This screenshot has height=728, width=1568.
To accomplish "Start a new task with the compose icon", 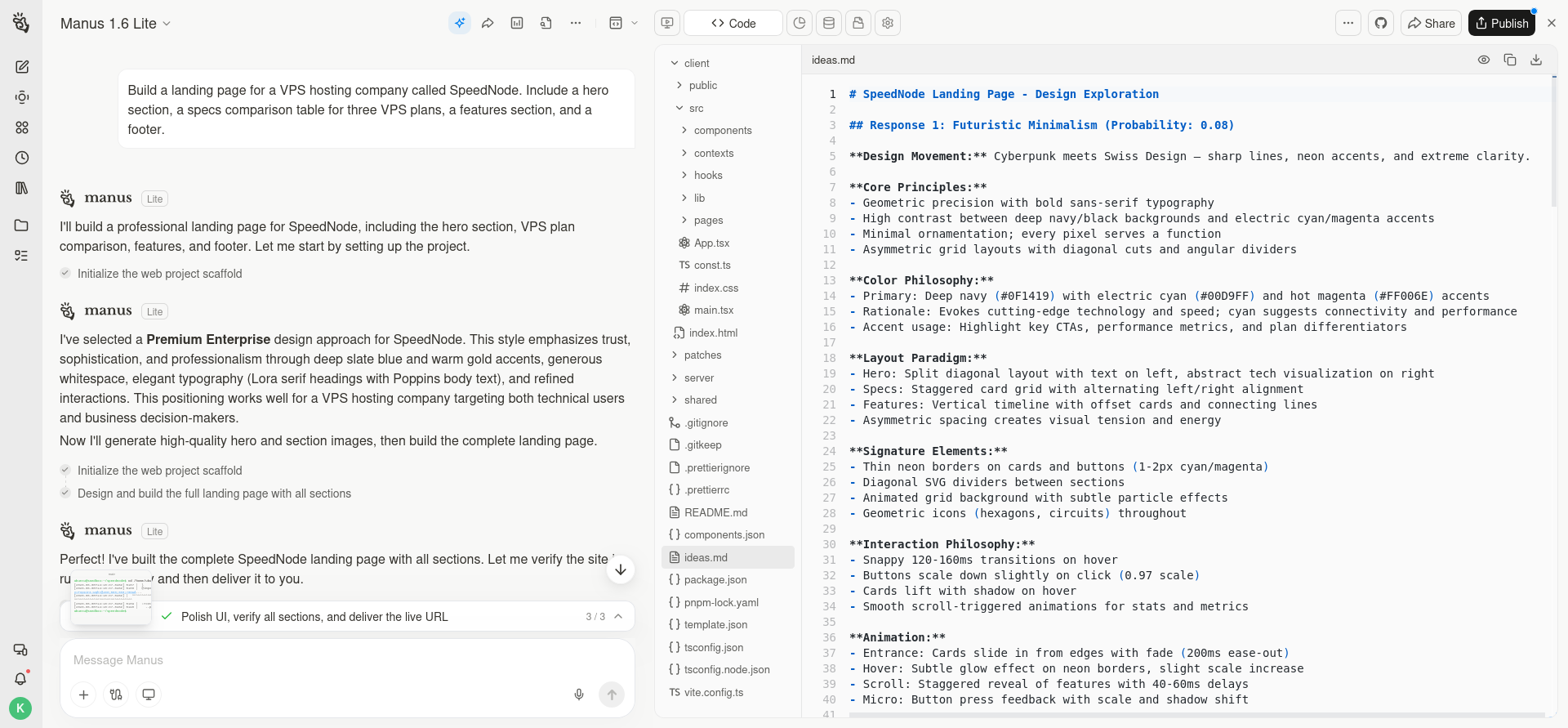I will tap(22, 67).
